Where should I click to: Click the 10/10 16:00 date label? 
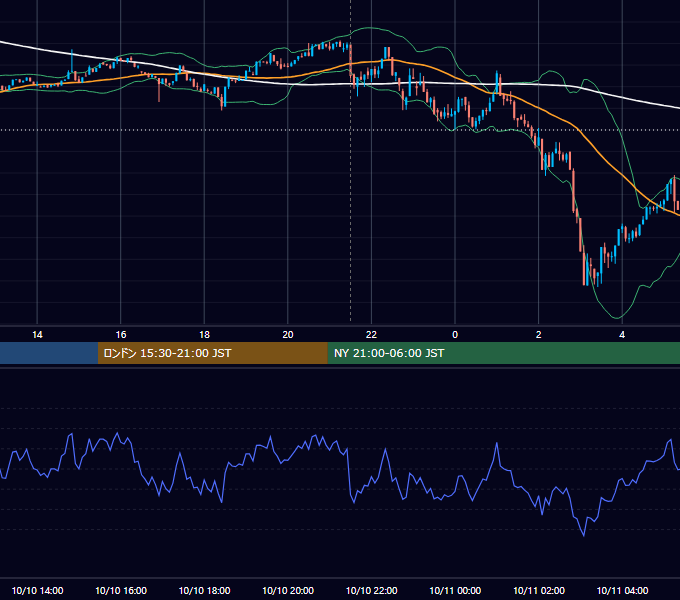click(x=121, y=590)
